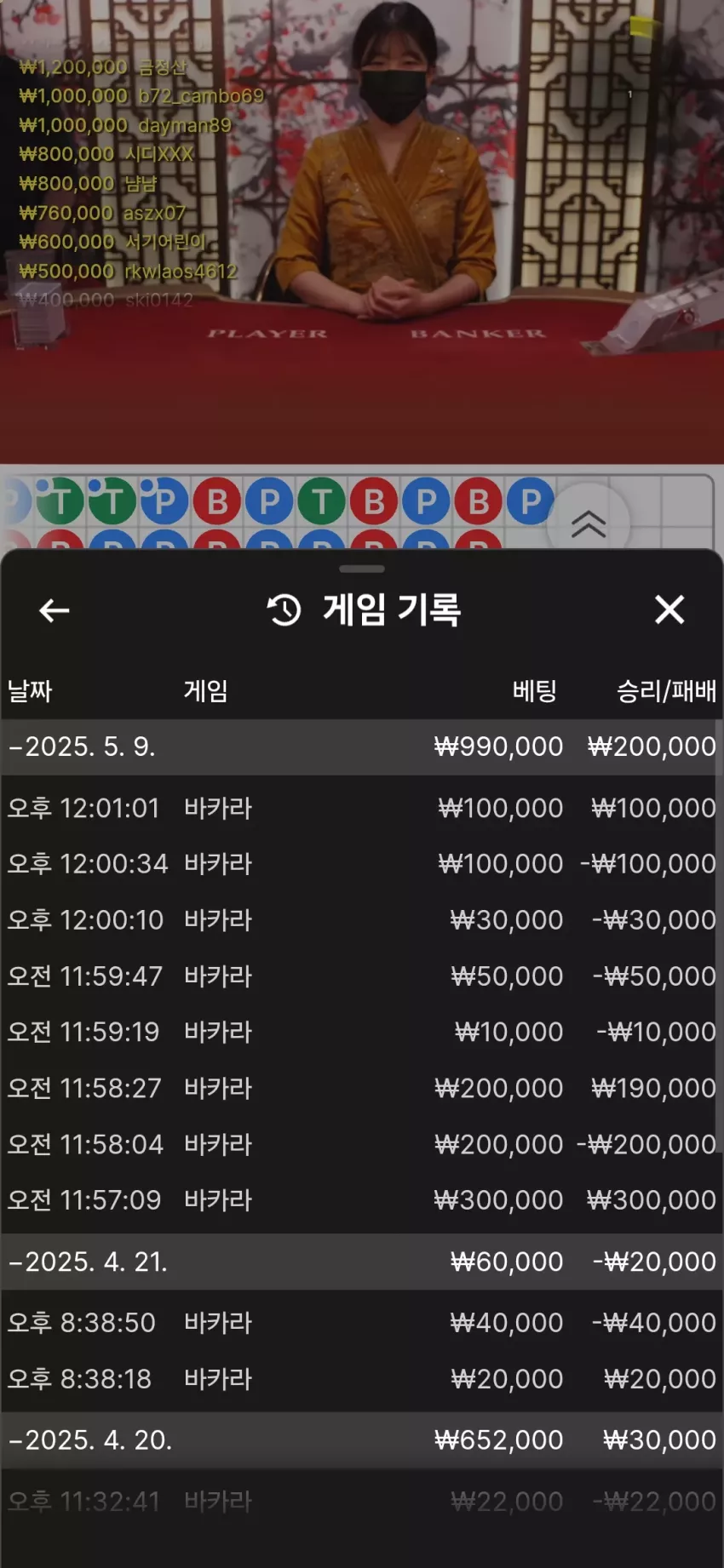Click the last blue P bead in roadmap
The width and height of the screenshot is (724, 1568).
point(531,501)
